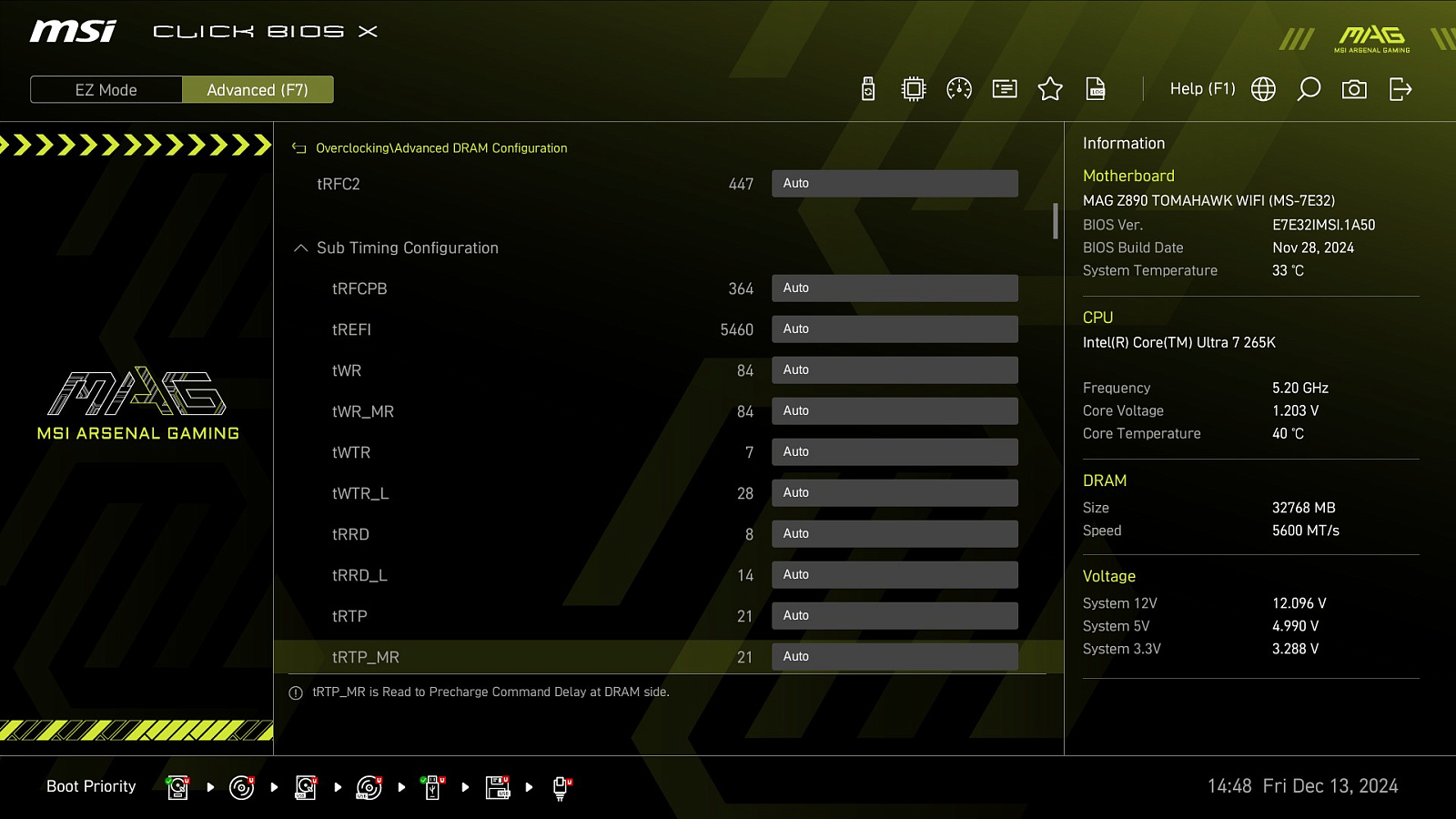Click the Voltage section heading
The image size is (1456, 819).
pyautogui.click(x=1109, y=576)
